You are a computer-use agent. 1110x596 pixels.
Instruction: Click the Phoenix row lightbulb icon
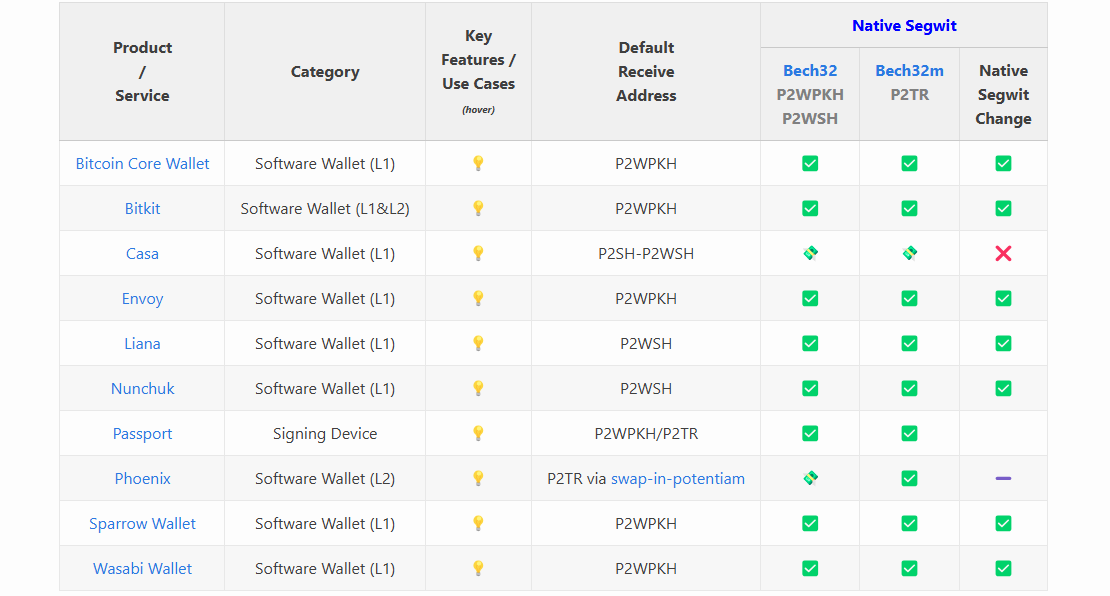tap(479, 478)
